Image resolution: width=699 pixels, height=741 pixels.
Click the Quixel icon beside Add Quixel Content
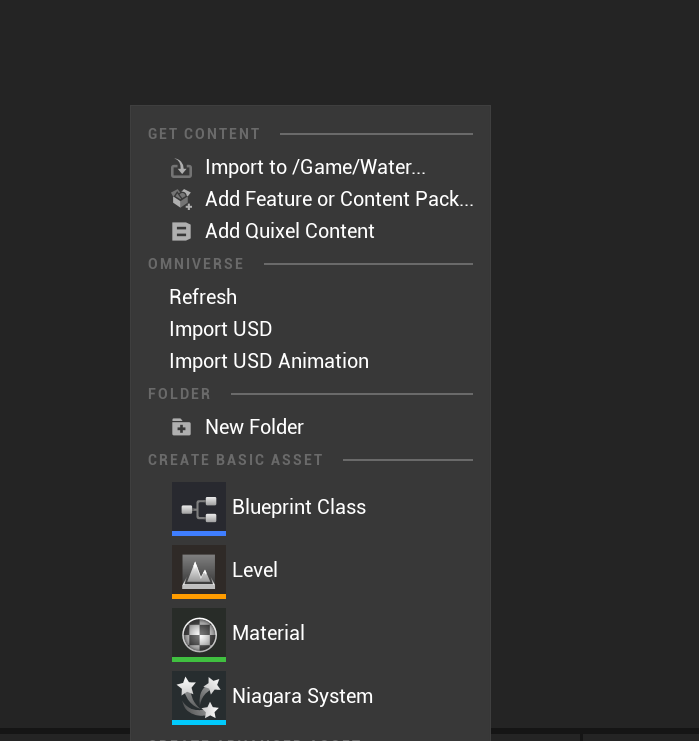181,232
